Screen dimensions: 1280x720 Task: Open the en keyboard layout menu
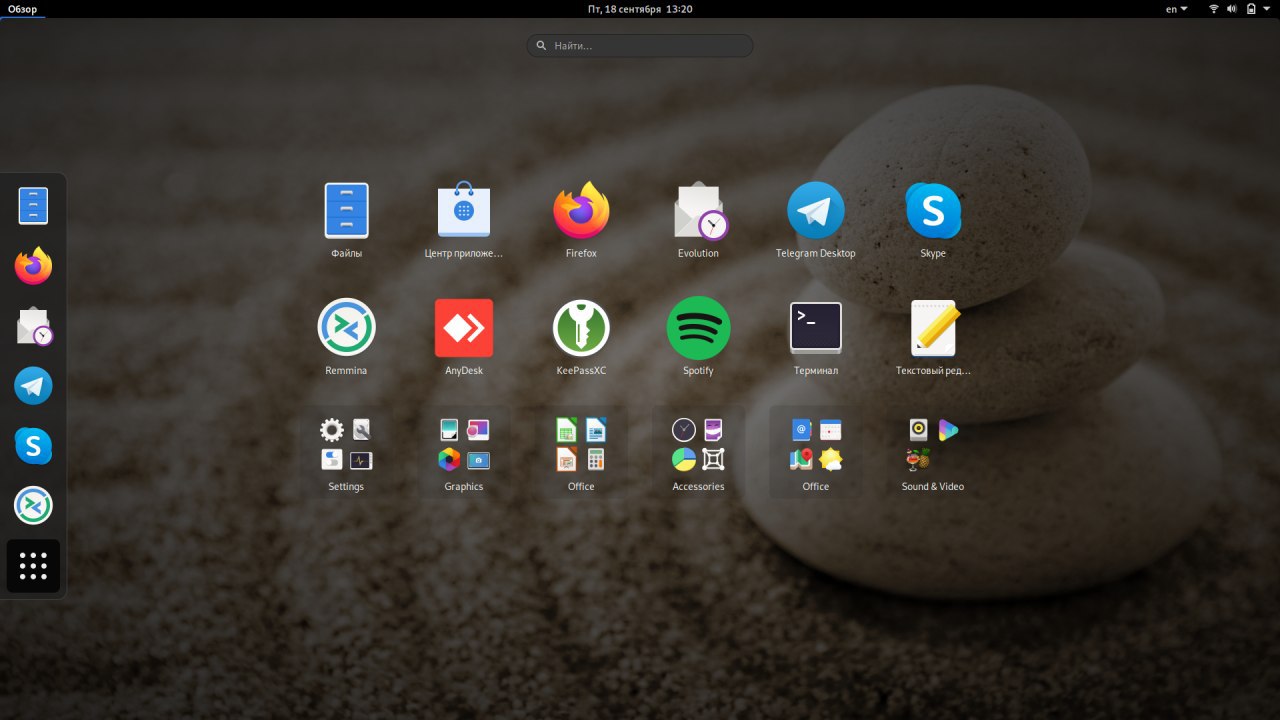coord(1177,9)
